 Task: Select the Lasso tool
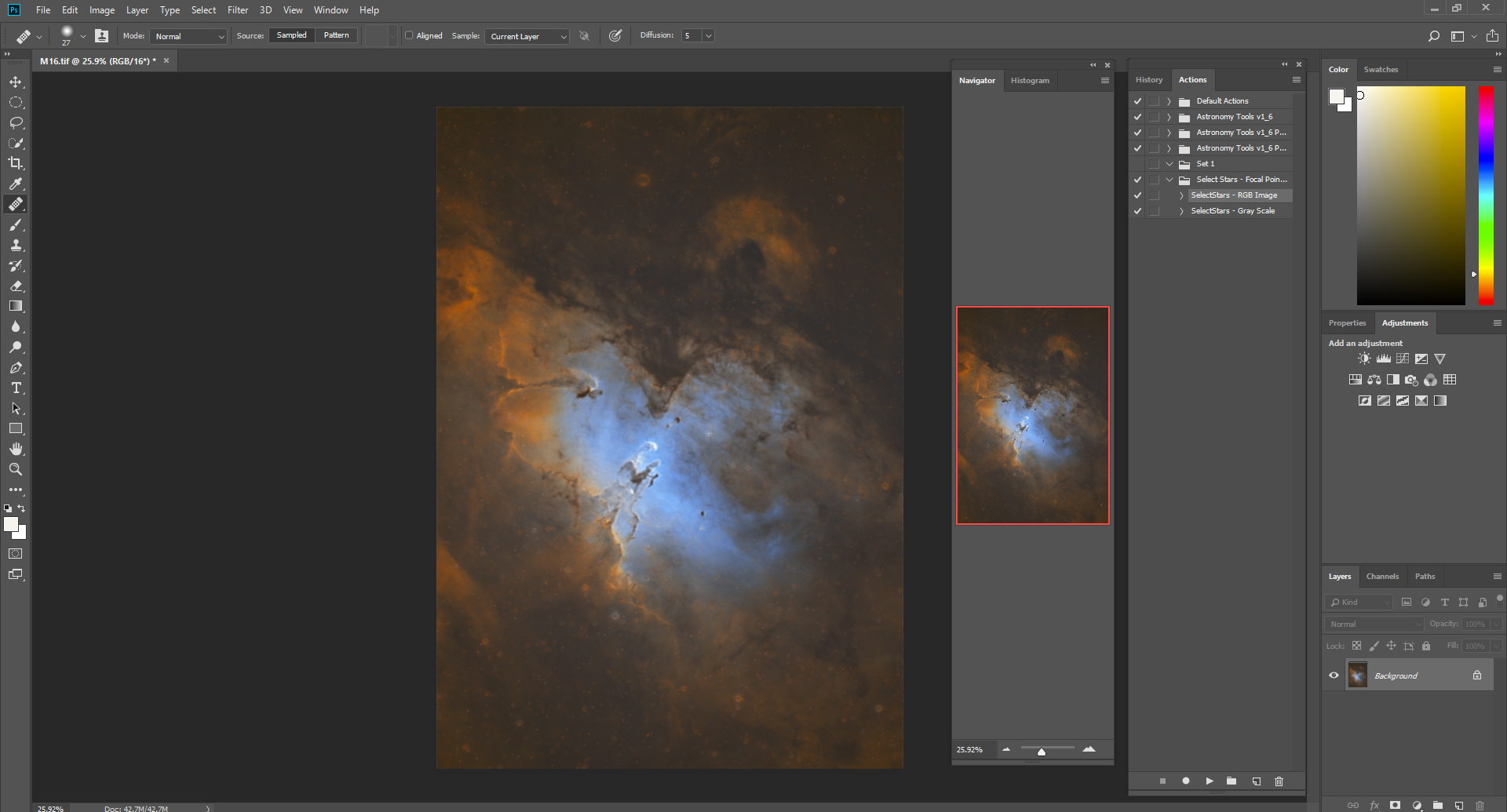click(16, 123)
